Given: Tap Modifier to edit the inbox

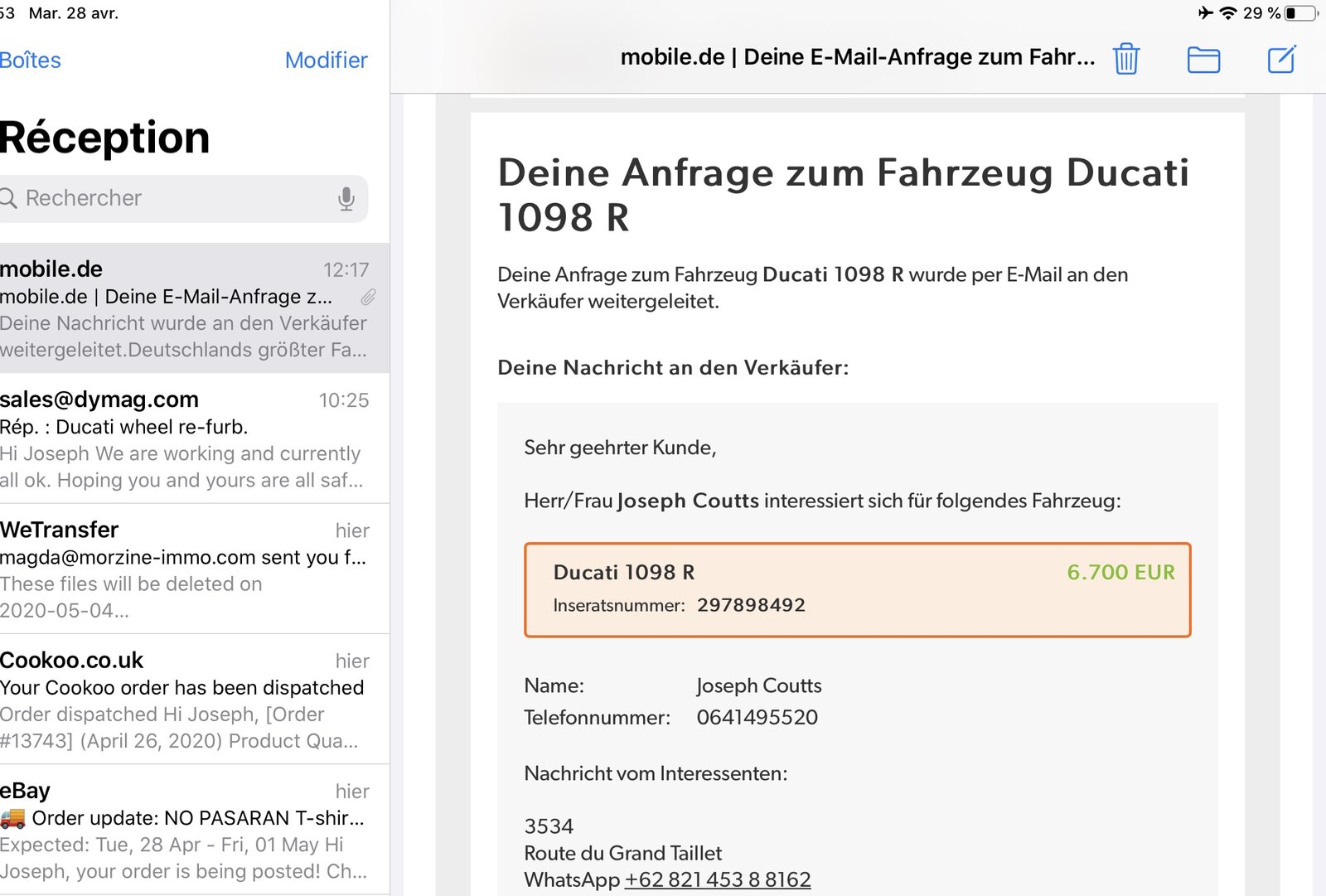Looking at the screenshot, I should point(326,61).
